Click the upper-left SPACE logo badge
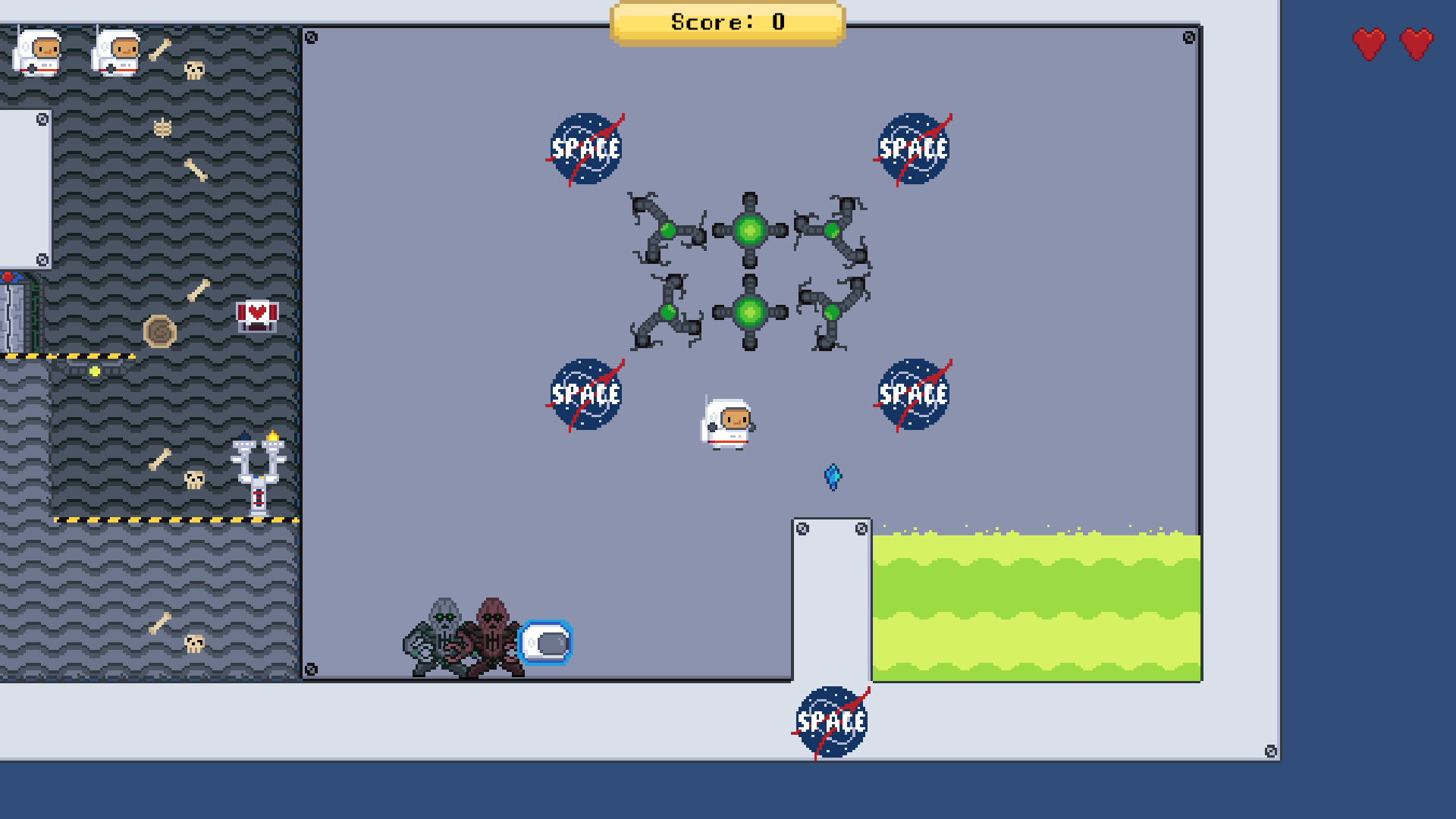 (585, 149)
